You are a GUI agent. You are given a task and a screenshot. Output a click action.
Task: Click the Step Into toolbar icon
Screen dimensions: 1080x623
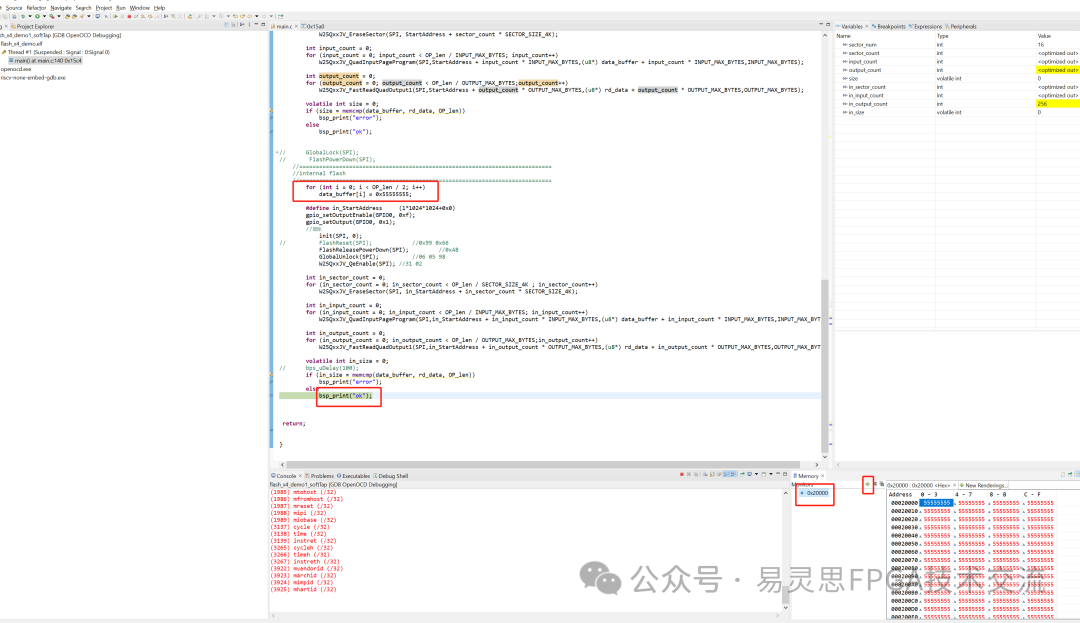pos(143,17)
